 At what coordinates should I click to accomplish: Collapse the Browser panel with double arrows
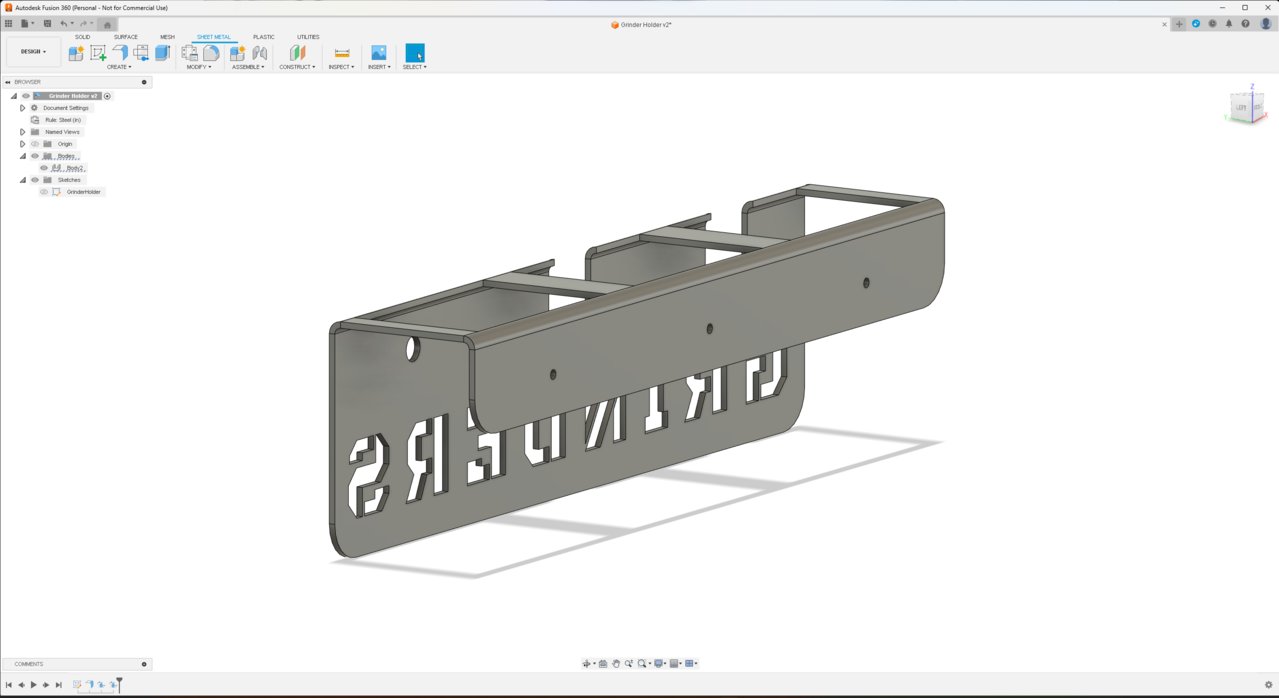pyautogui.click(x=8, y=82)
